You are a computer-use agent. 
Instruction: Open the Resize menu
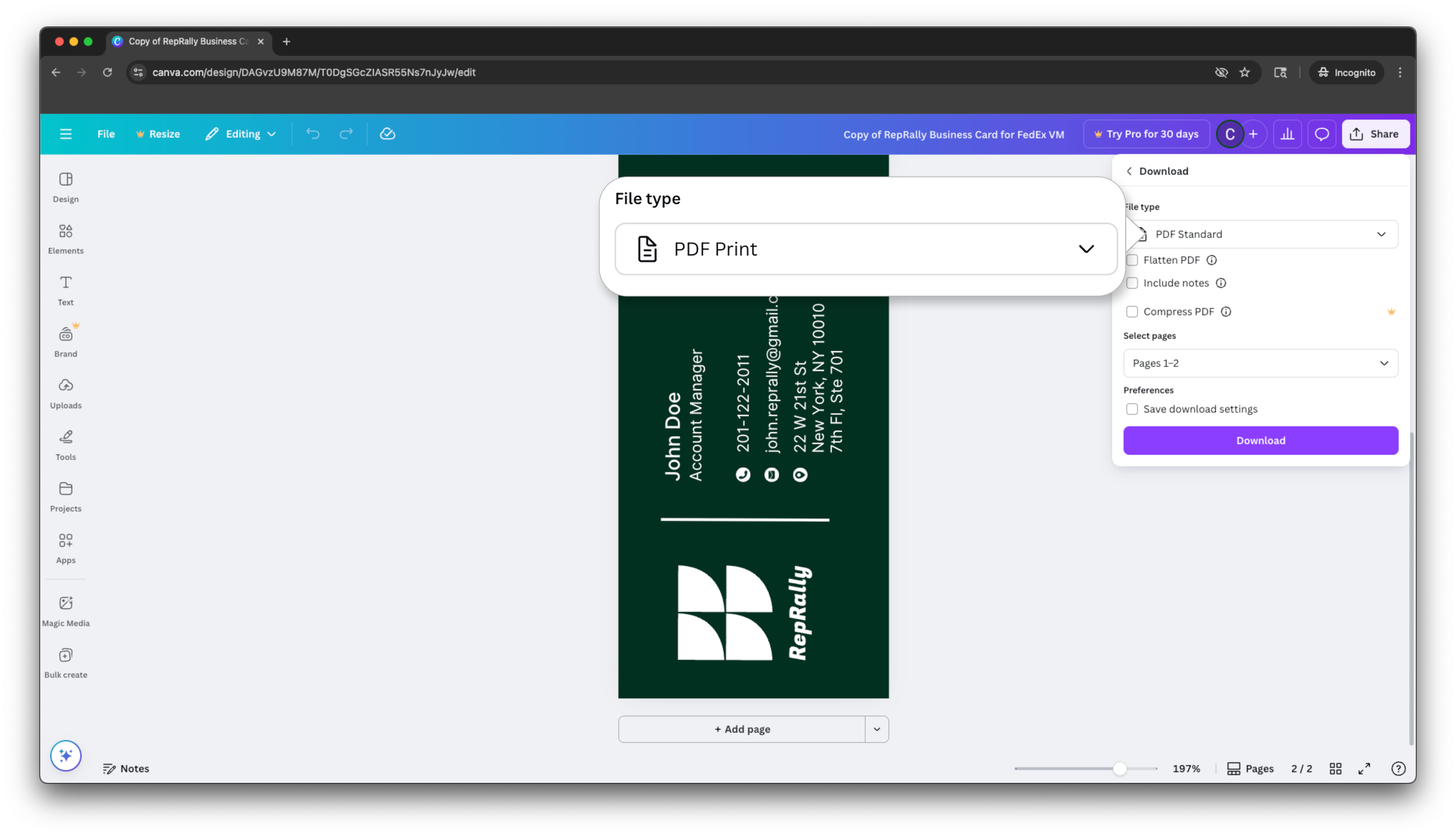(x=158, y=134)
